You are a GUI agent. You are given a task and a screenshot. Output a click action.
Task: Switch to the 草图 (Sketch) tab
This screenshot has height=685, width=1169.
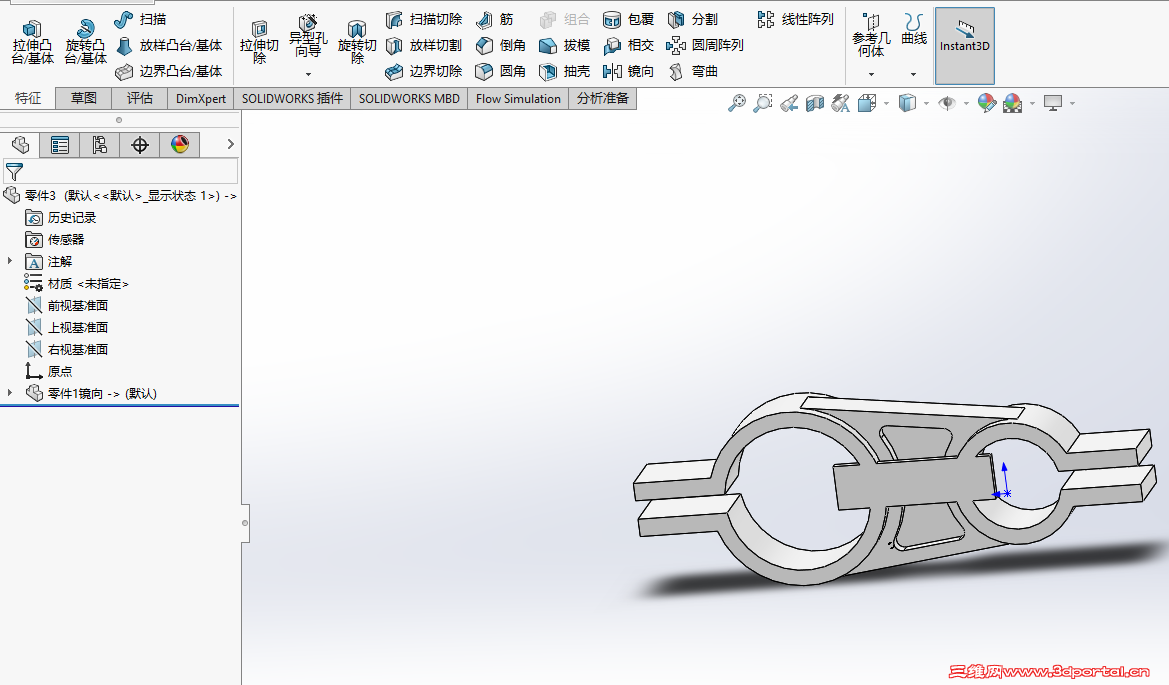point(84,98)
